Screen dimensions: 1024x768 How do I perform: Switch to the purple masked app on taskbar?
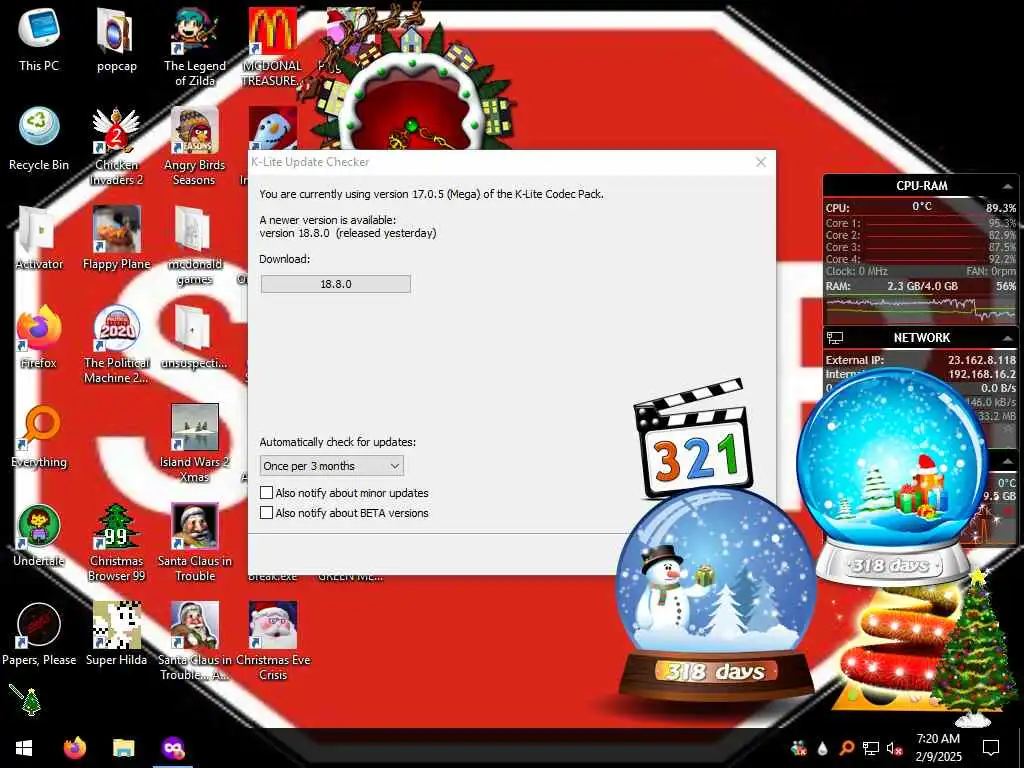tap(172, 748)
